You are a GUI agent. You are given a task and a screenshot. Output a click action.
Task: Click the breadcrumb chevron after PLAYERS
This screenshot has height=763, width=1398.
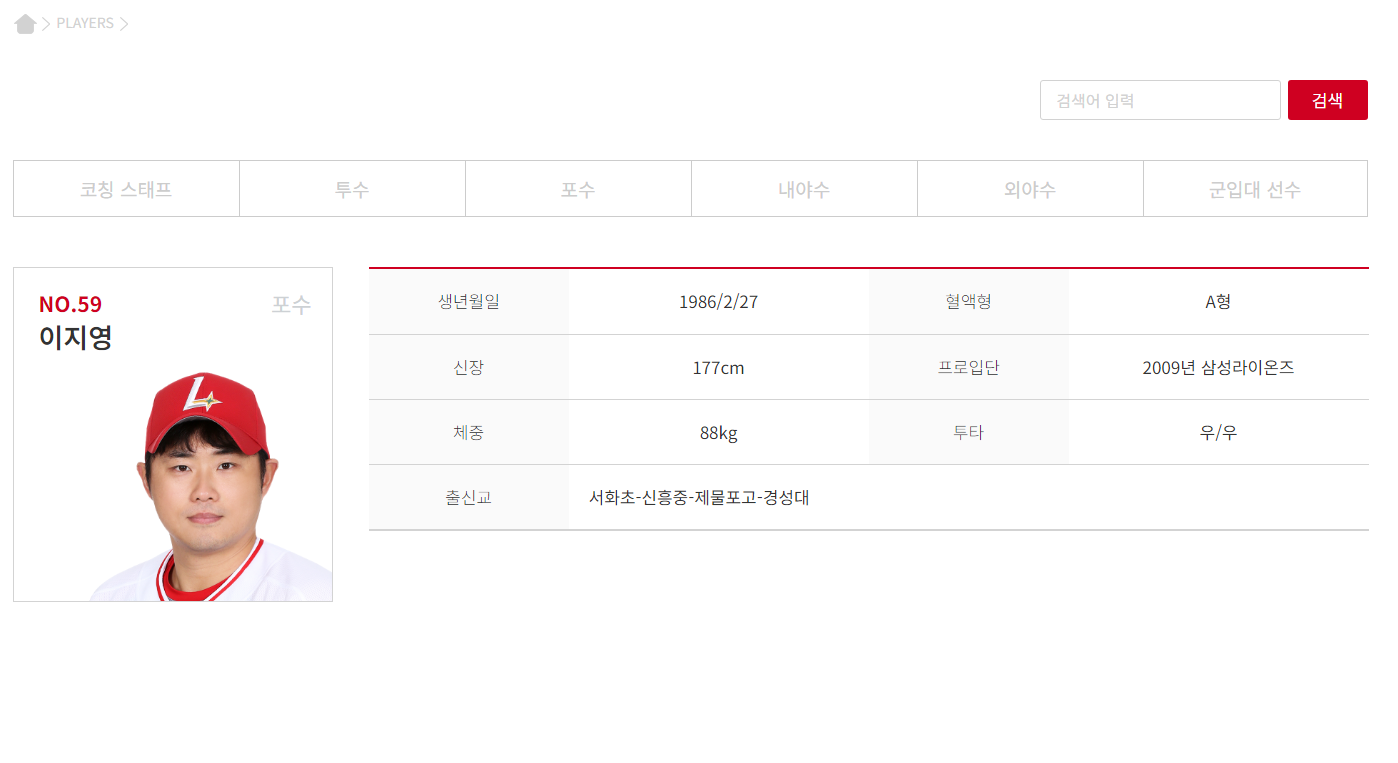[125, 23]
